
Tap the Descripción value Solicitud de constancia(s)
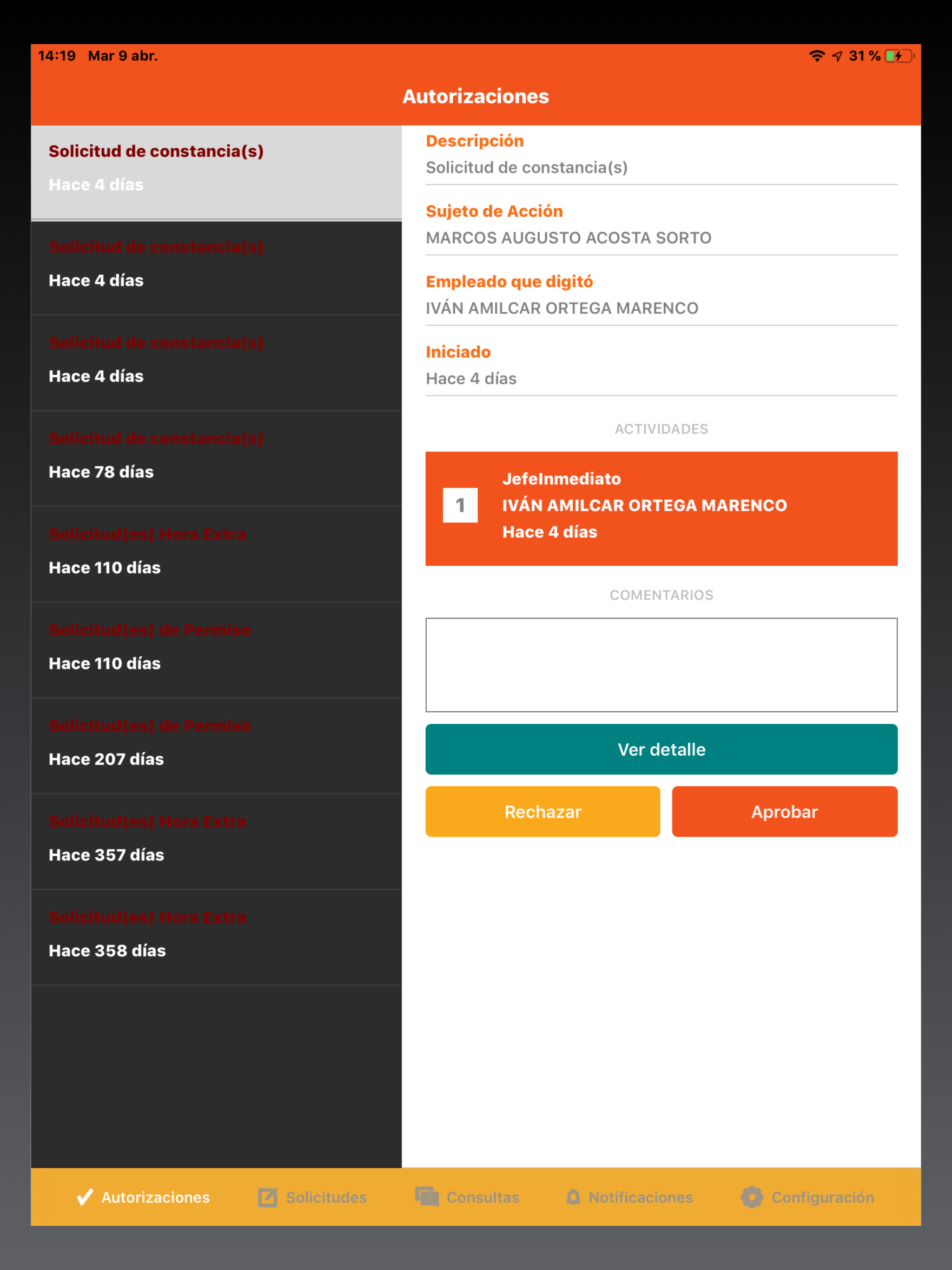click(527, 168)
